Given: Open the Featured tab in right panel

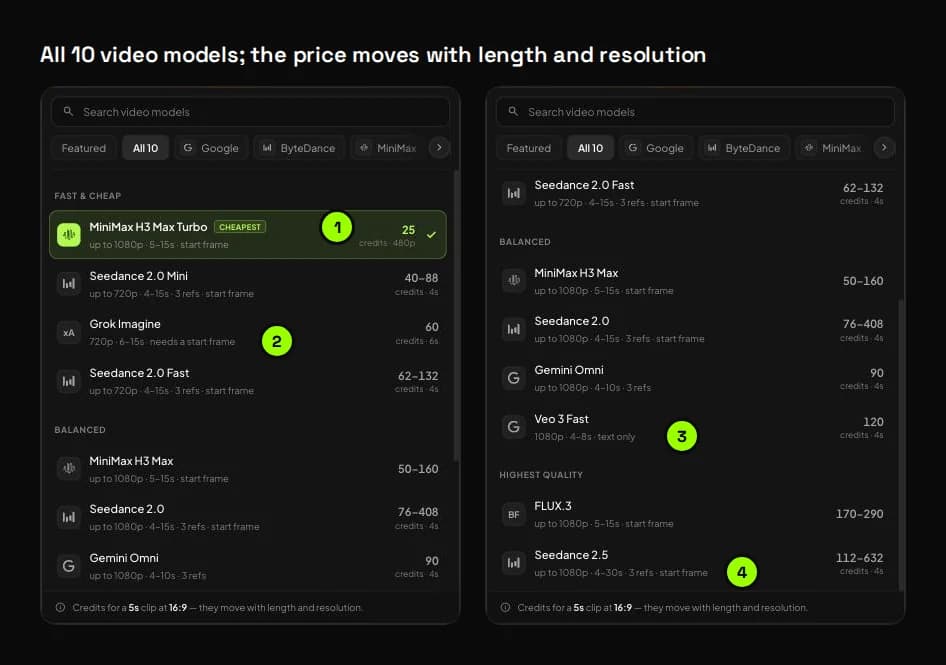Looking at the screenshot, I should point(529,148).
